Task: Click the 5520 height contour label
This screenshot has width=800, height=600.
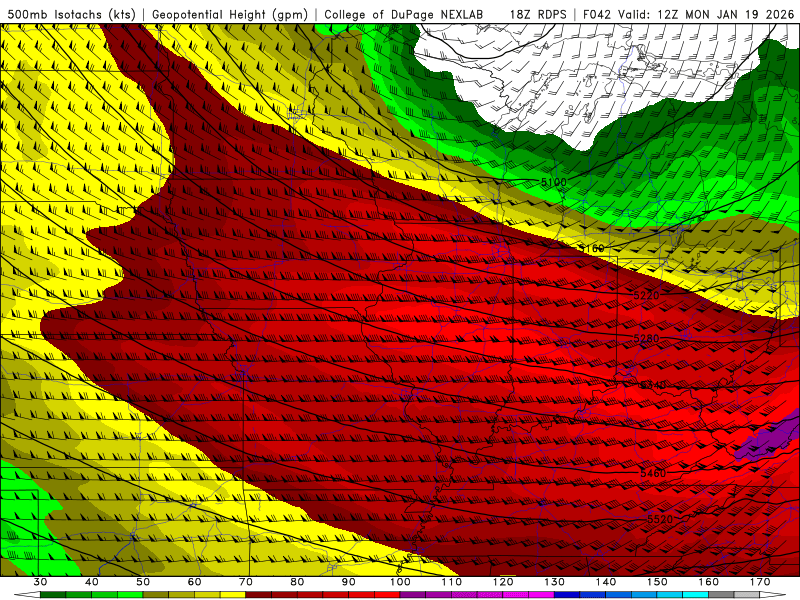Action: click(x=660, y=519)
